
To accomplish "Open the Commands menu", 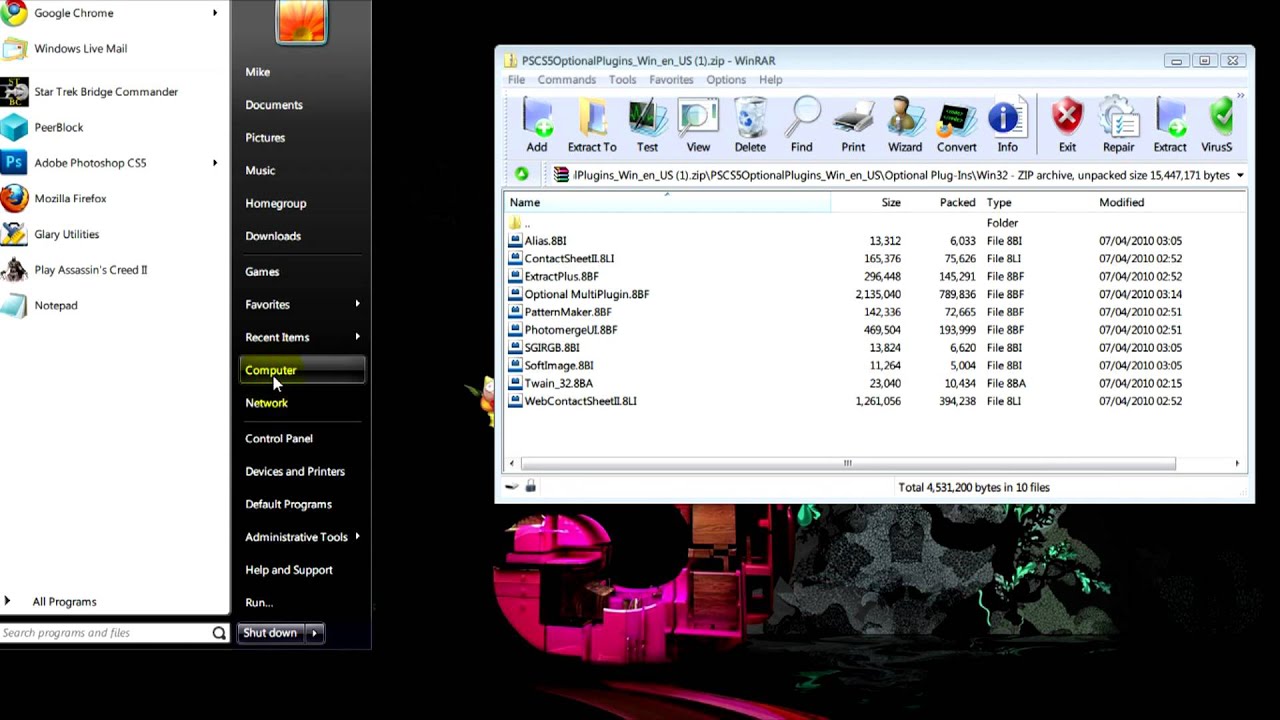I will 566,80.
